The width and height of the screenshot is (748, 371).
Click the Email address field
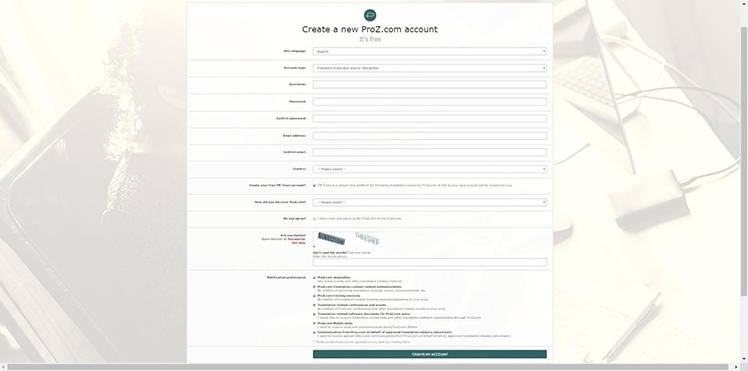coord(429,136)
